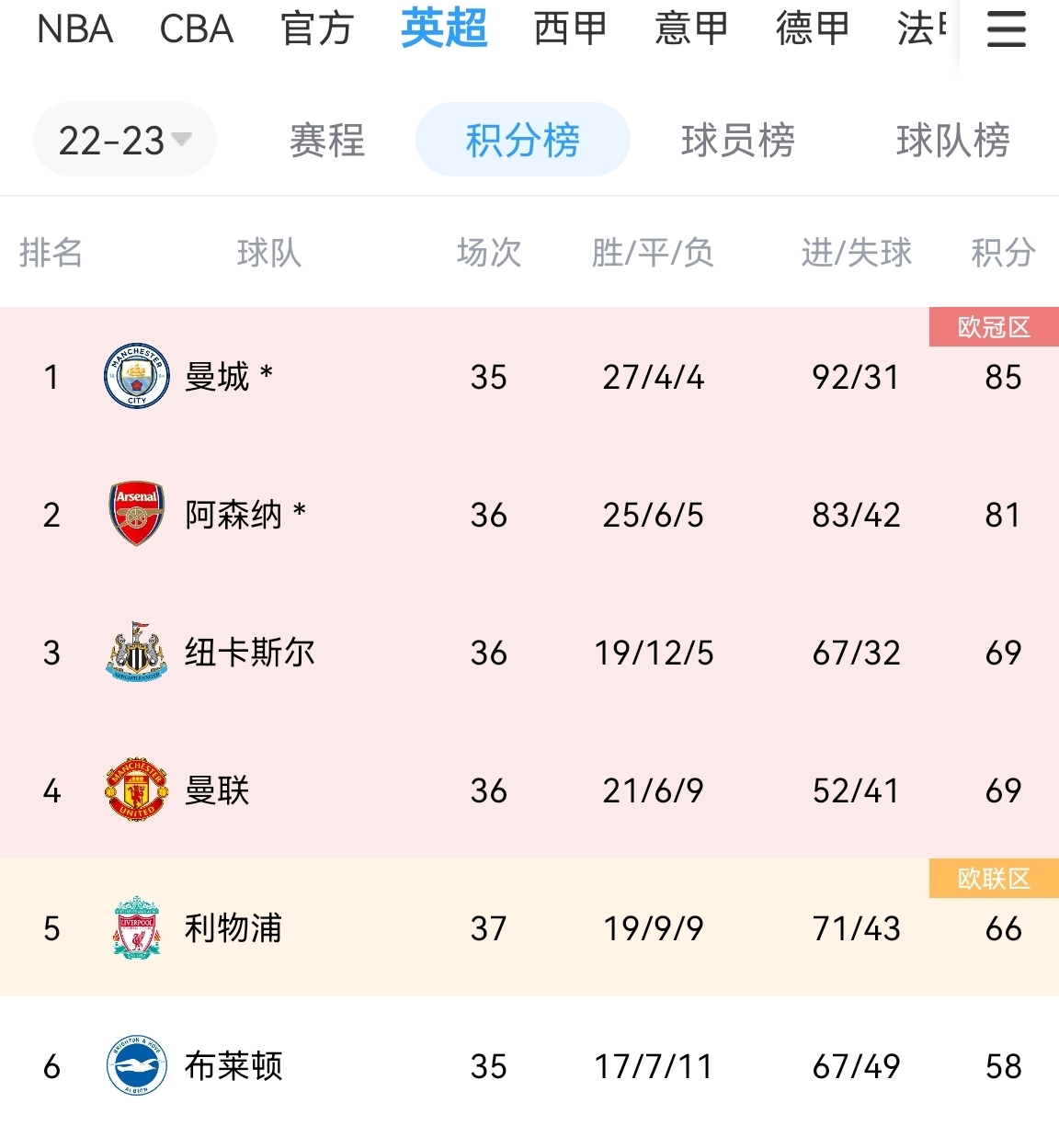The width and height of the screenshot is (1059, 1148).
Task: Tap the Arsenal club crest
Action: 137,514
